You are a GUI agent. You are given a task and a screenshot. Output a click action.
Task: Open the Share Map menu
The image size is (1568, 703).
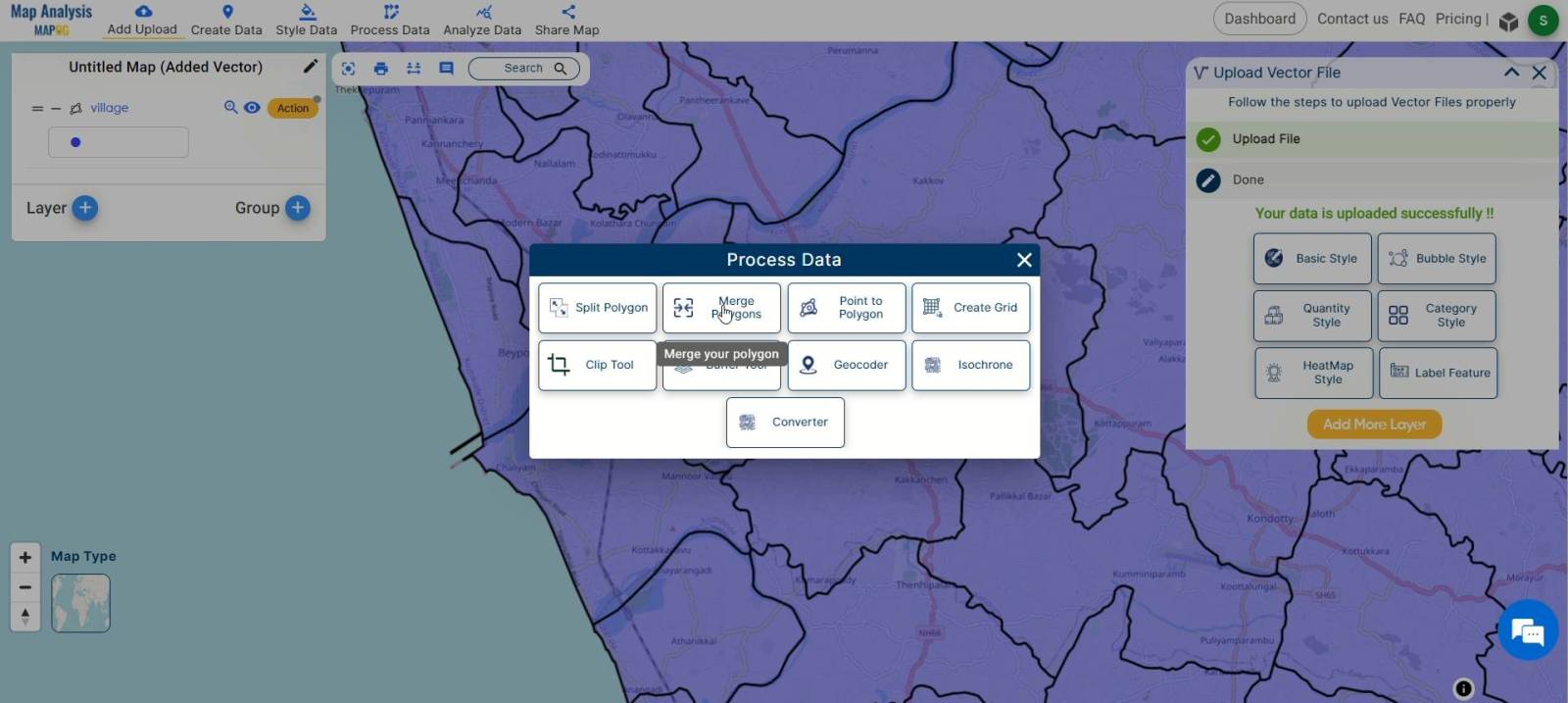pos(566,20)
